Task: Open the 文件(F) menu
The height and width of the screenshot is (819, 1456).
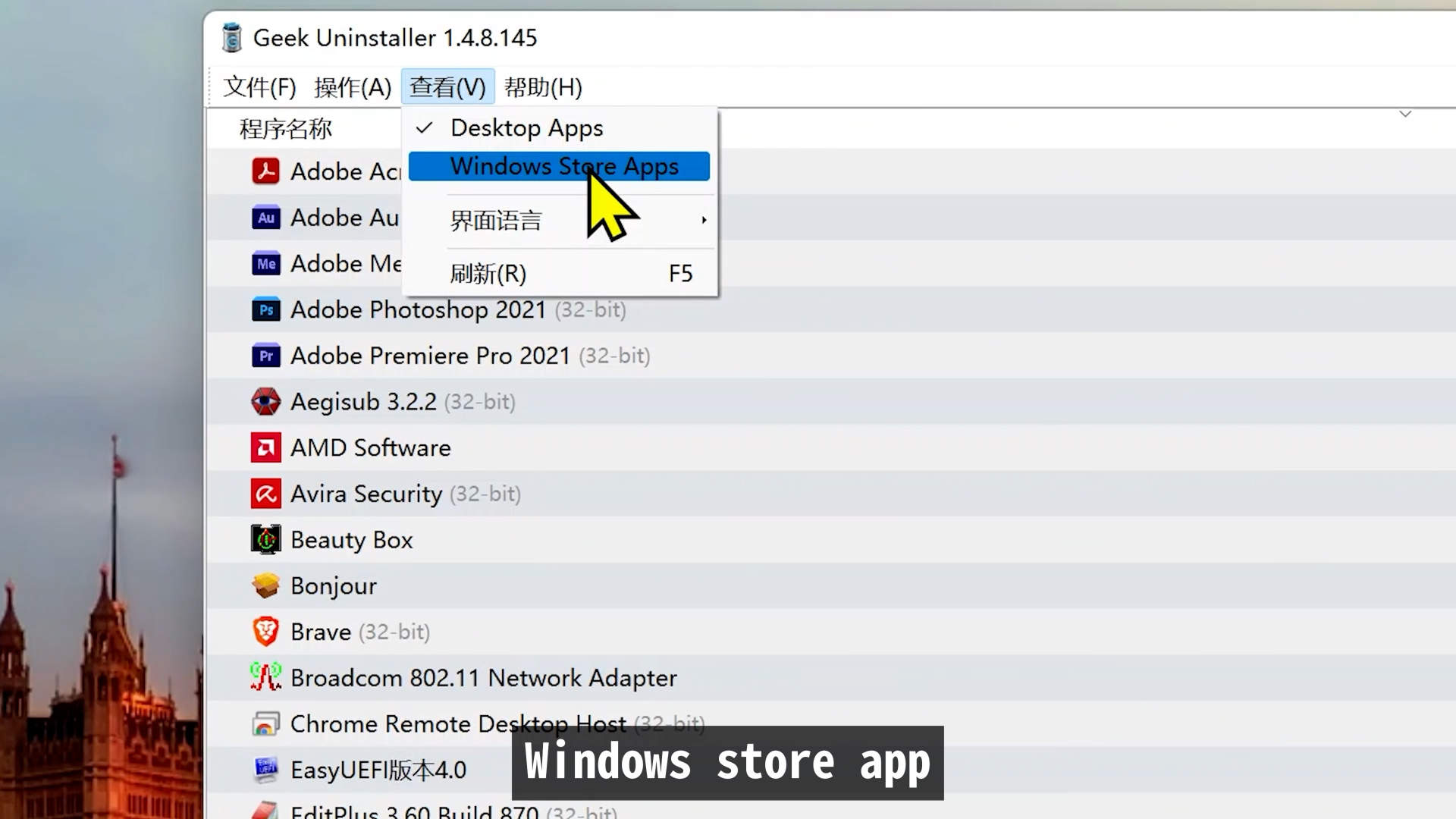Action: coord(259,87)
